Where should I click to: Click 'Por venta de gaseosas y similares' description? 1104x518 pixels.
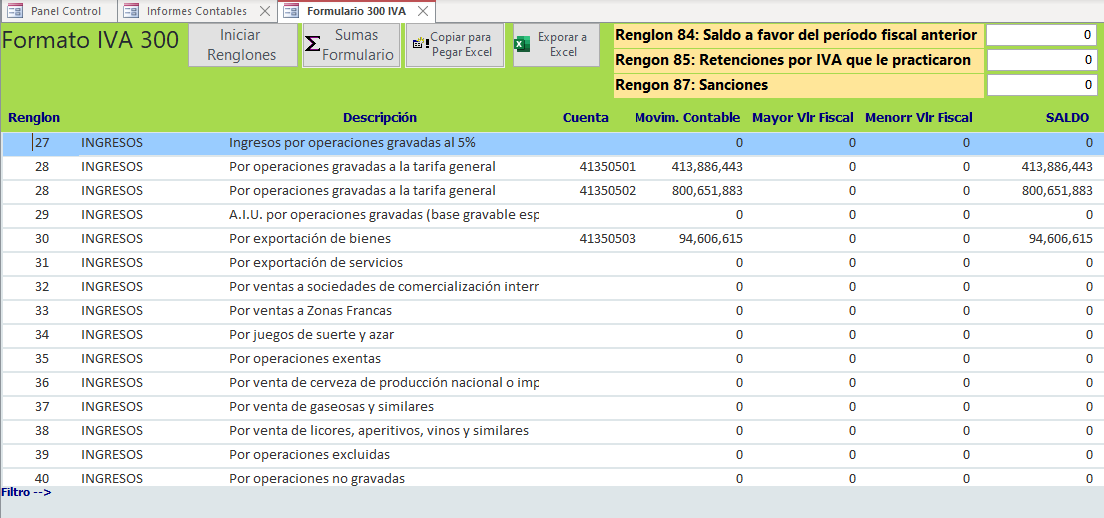(x=331, y=406)
